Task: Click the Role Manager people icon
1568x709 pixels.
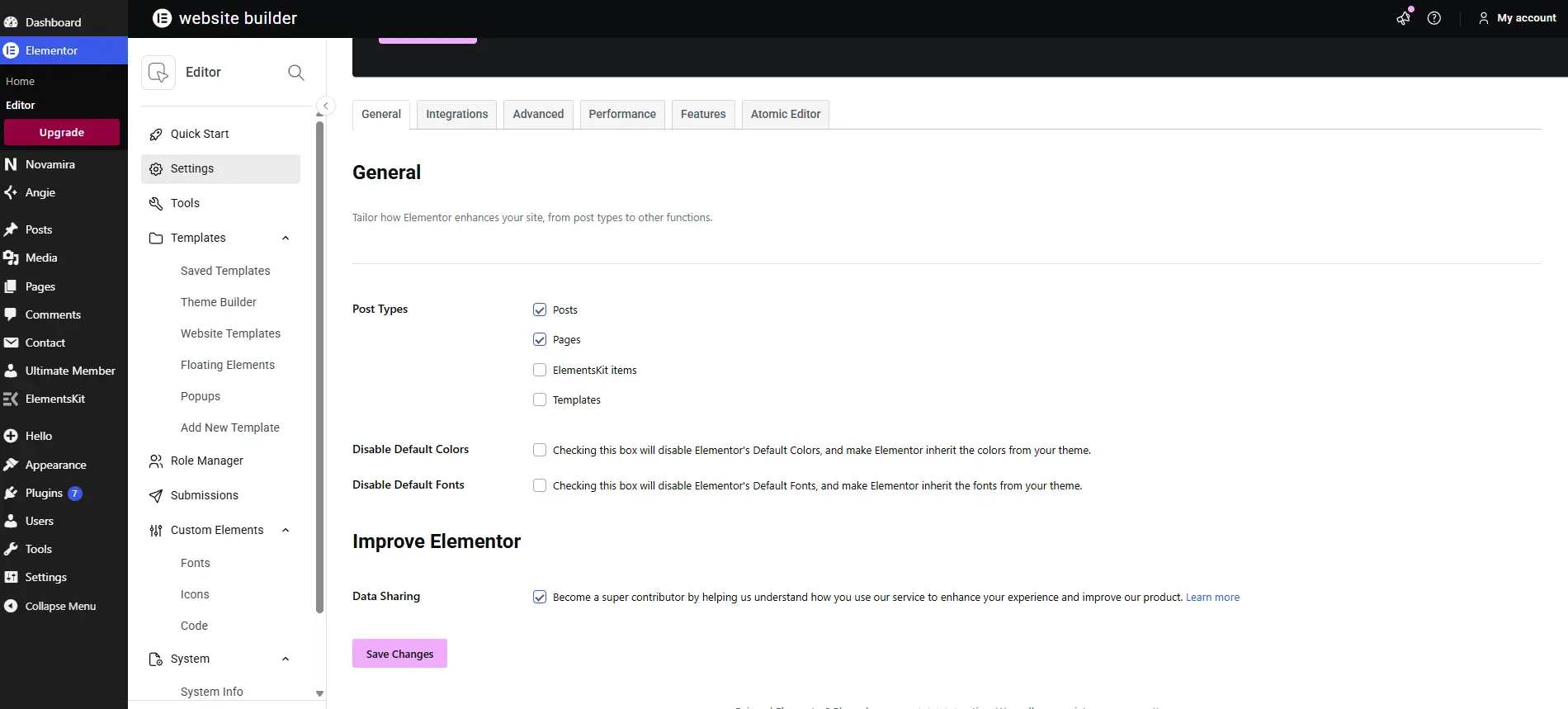Action: coord(156,461)
